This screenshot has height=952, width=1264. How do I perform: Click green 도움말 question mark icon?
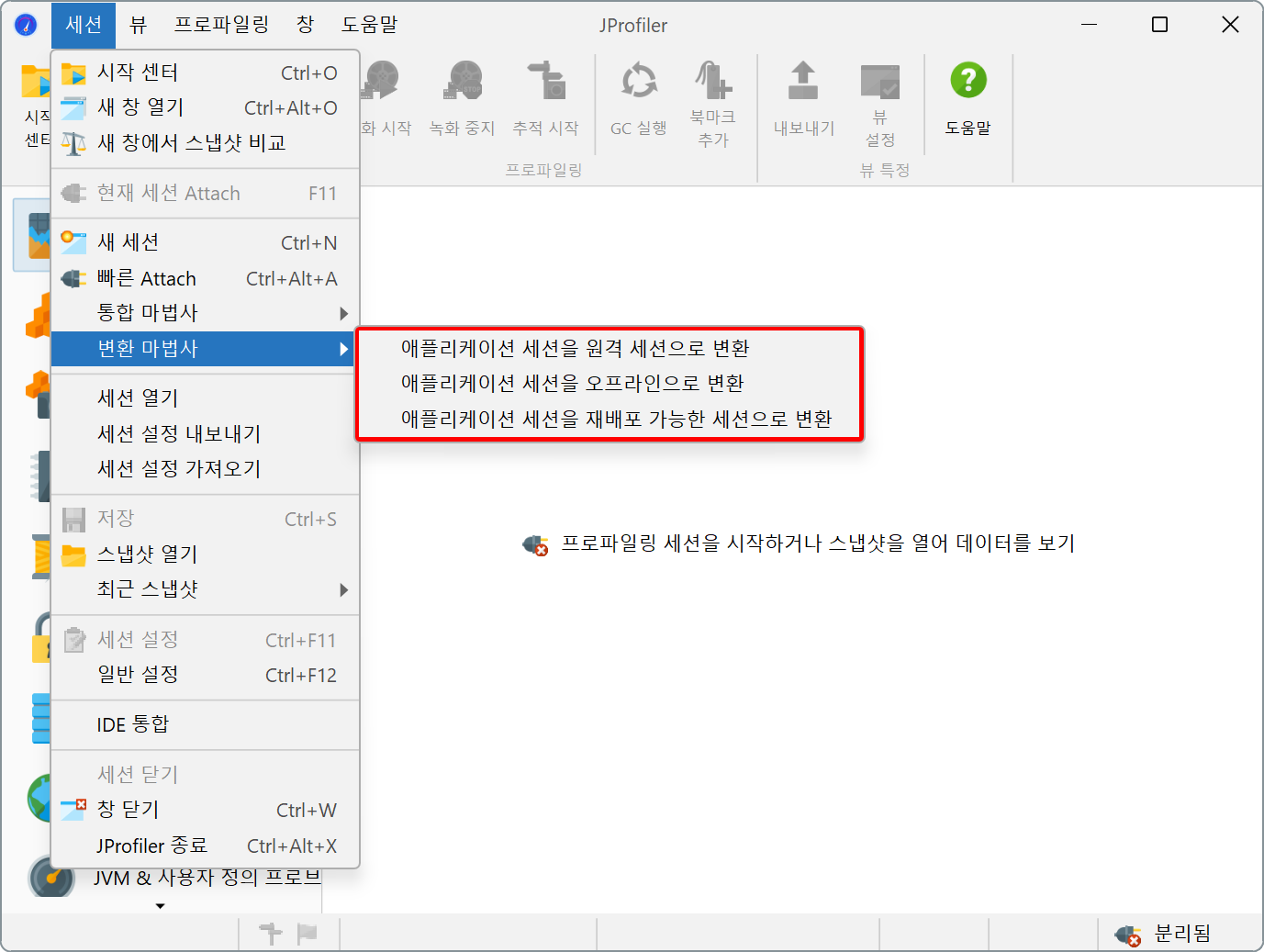click(x=968, y=80)
